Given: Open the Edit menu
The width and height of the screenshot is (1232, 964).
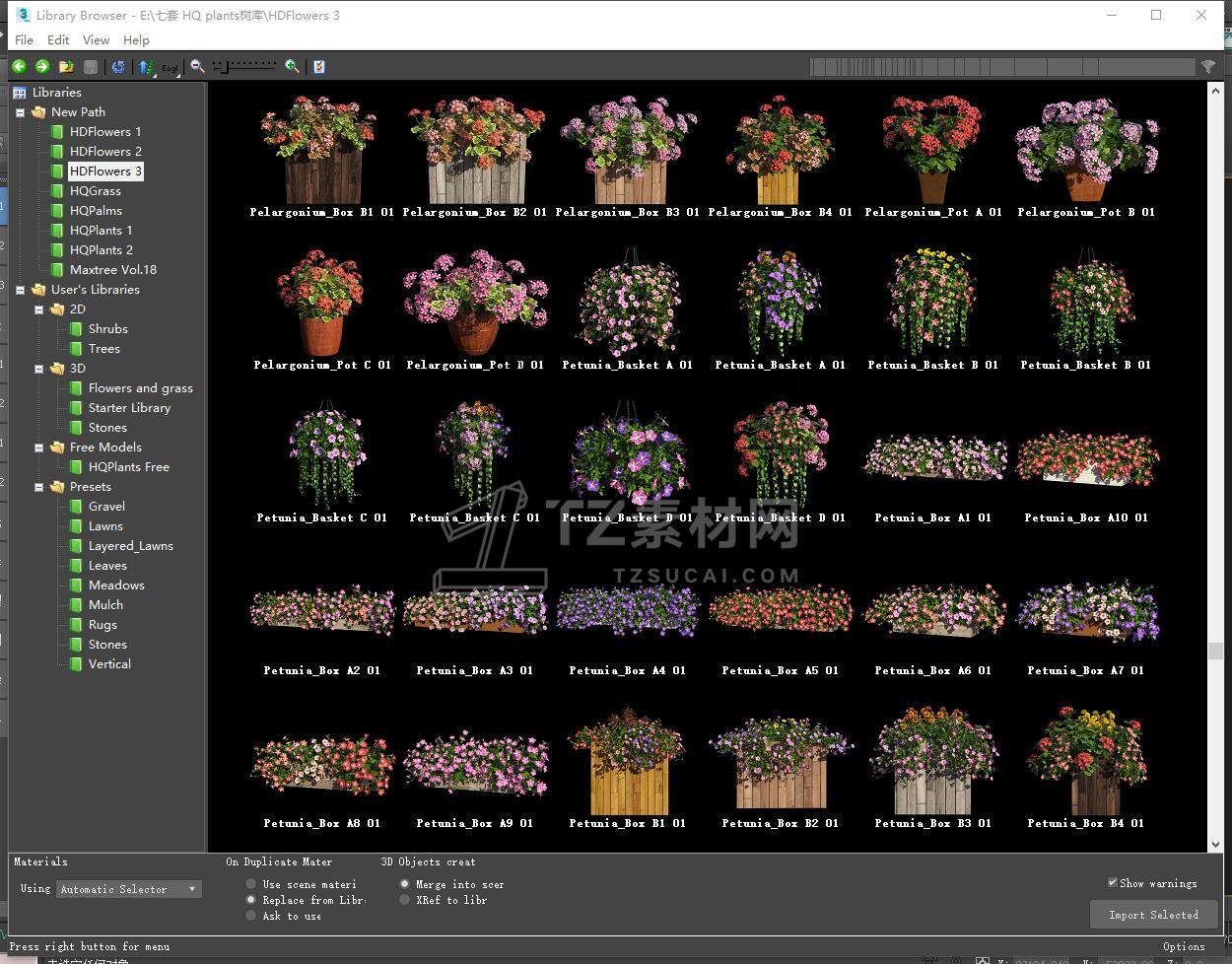Looking at the screenshot, I should pos(58,39).
